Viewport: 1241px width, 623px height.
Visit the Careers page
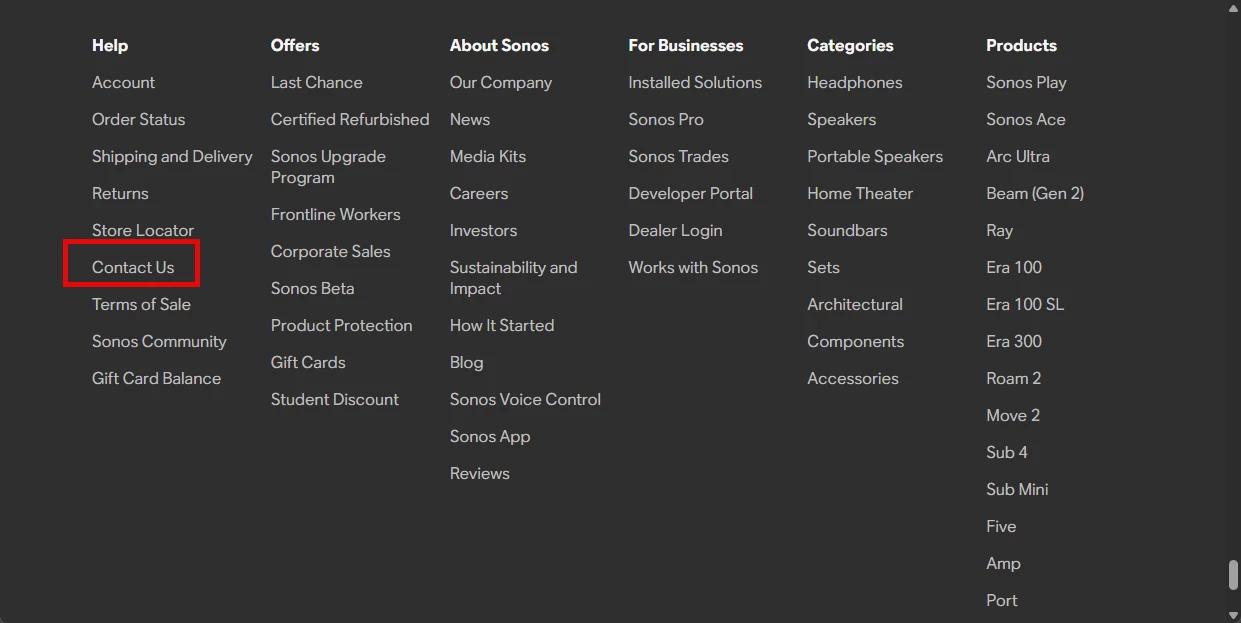click(x=479, y=193)
